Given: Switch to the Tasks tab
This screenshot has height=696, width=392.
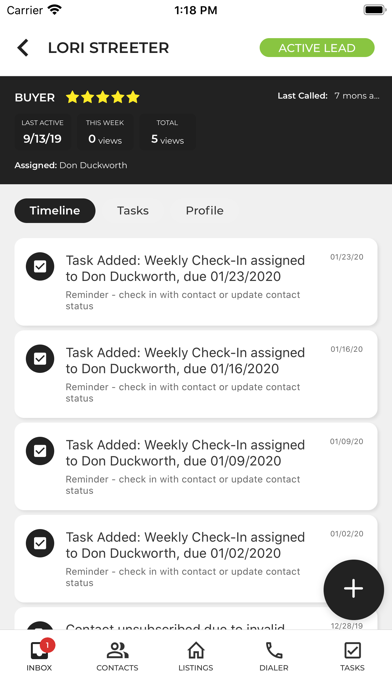Looking at the screenshot, I should pyautogui.click(x=133, y=210).
